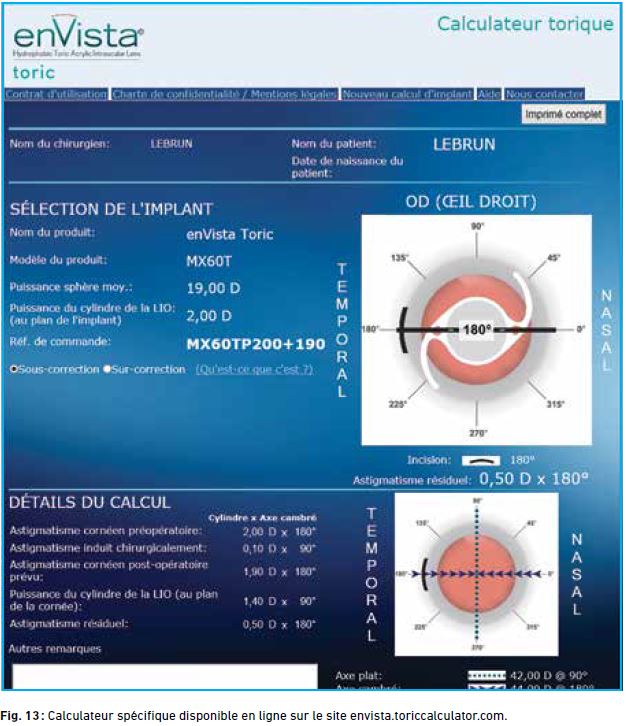Image resolution: width=626 pixels, height=726 pixels.
Task: Click the sphere power 19,00 D value
Action: (x=213, y=288)
